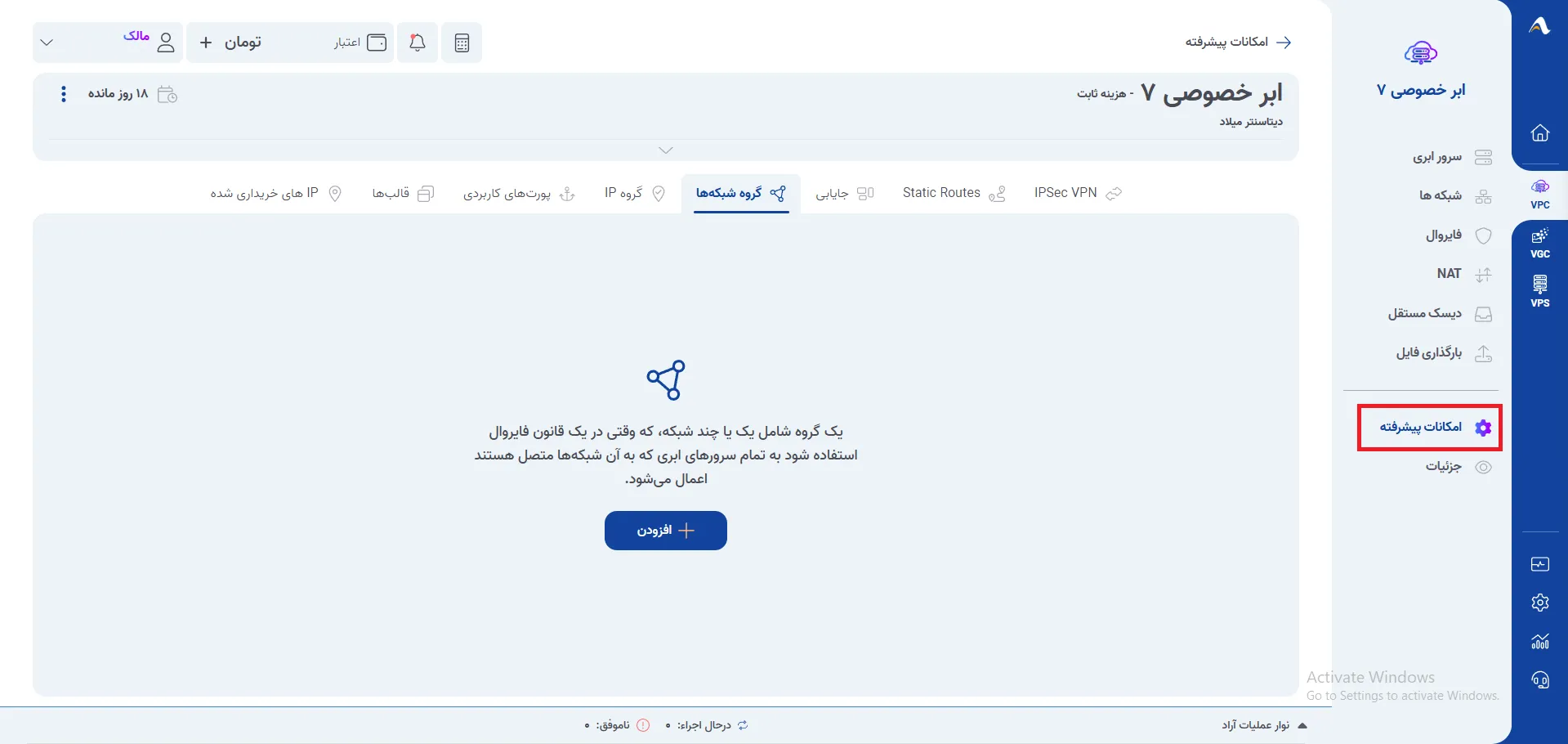The height and width of the screenshot is (744, 1568).
Task: Click the افزودن add button
Action: 666,531
